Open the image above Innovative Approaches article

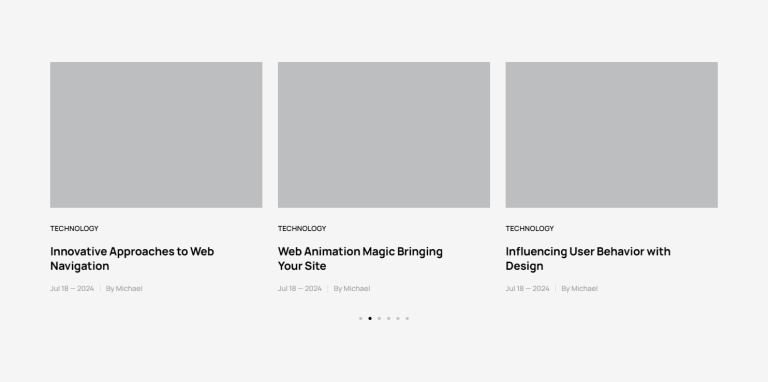[x=156, y=135]
